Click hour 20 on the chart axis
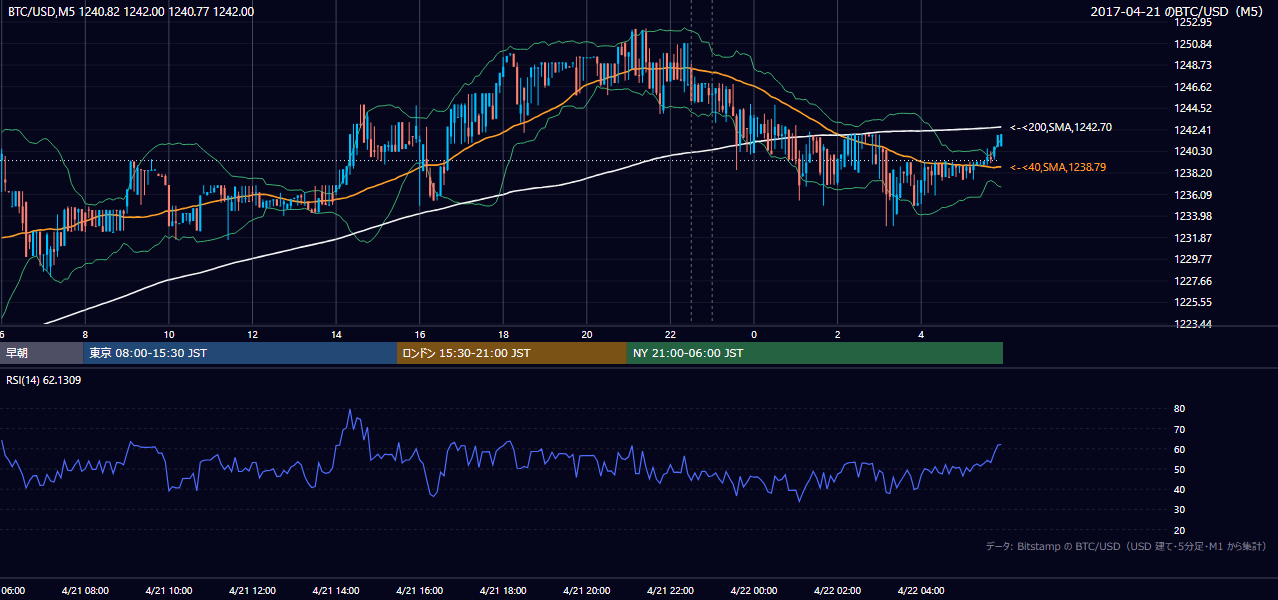 (586, 335)
